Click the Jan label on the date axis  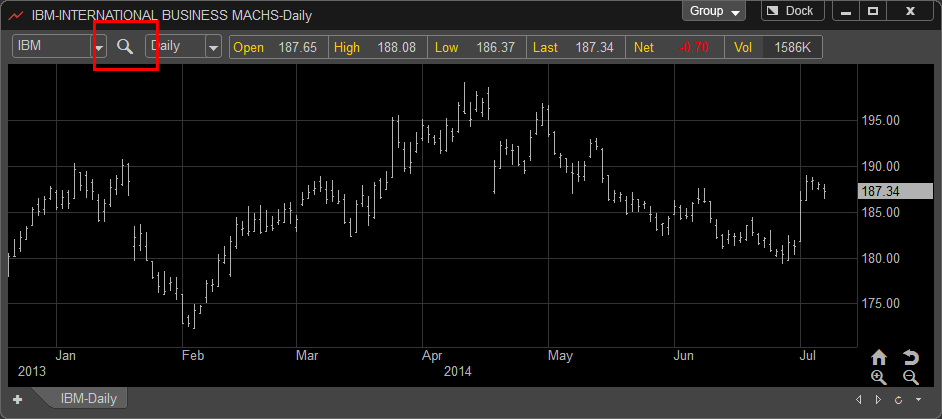click(x=65, y=356)
